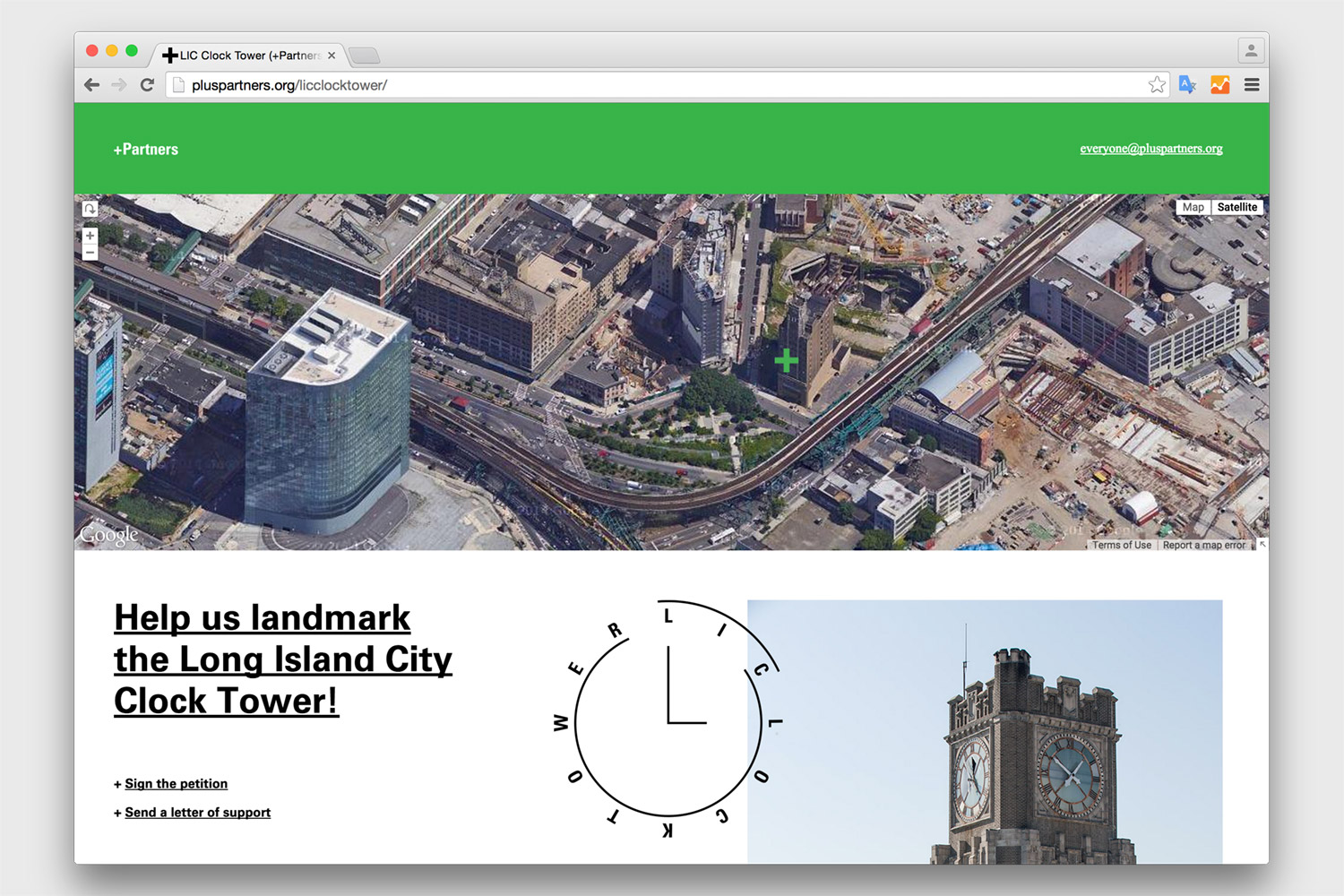Open a new browser tab
The width and height of the screenshot is (1344, 896).
364,56
